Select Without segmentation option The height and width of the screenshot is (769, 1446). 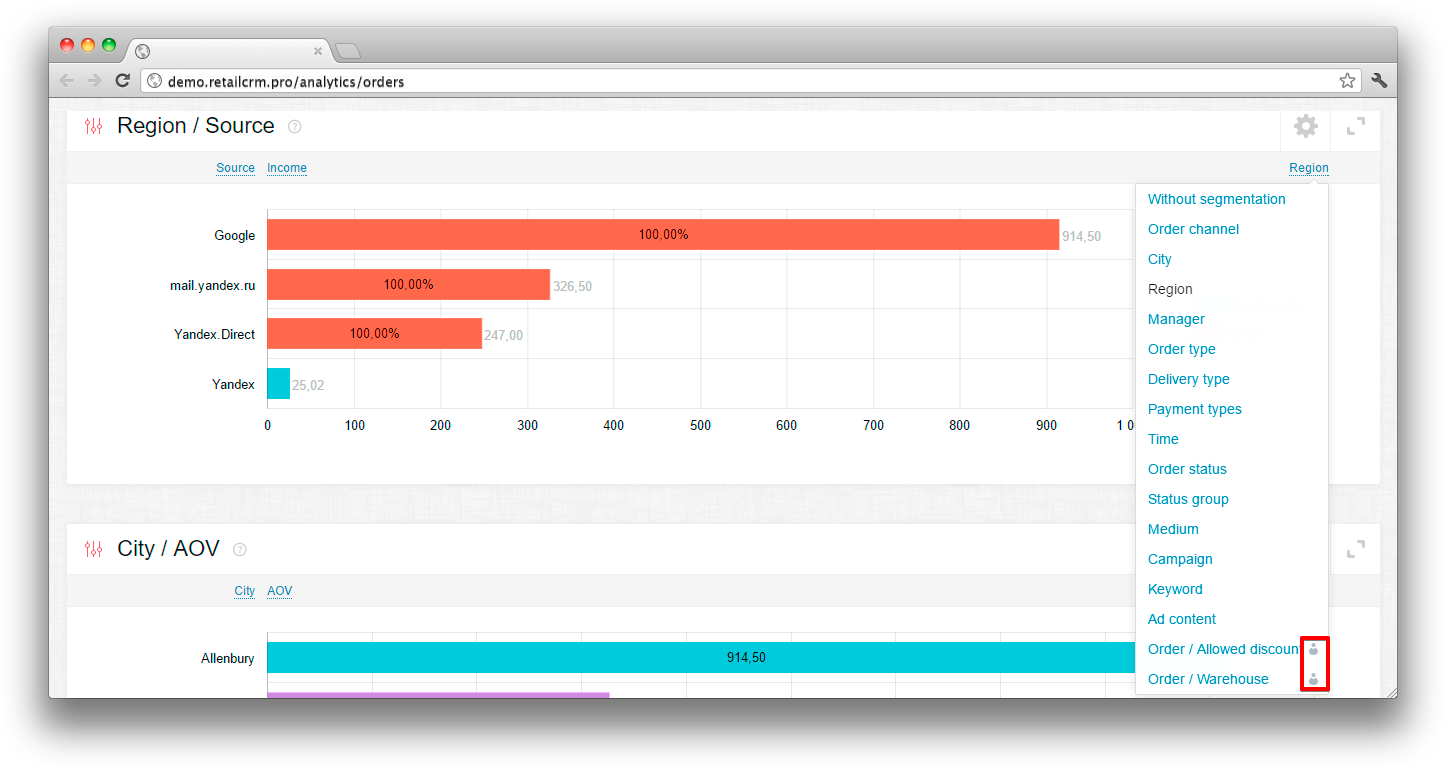1217,199
